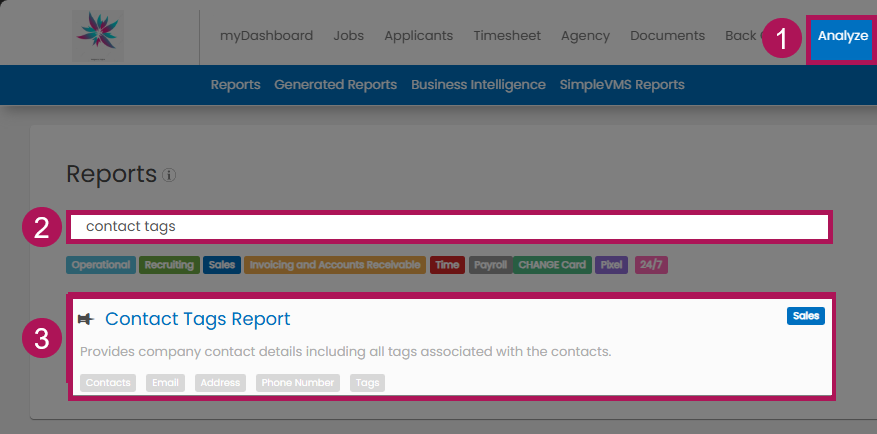Filter by Recruiting category tag
Viewport: 877px width, 434px height.
(x=169, y=265)
